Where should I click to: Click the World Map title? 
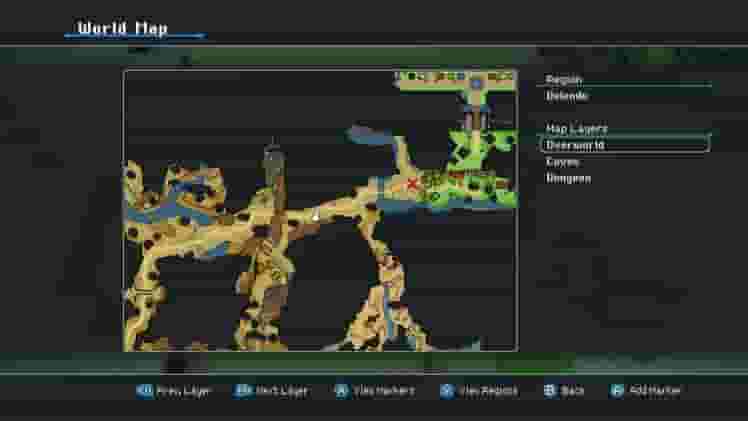point(123,28)
